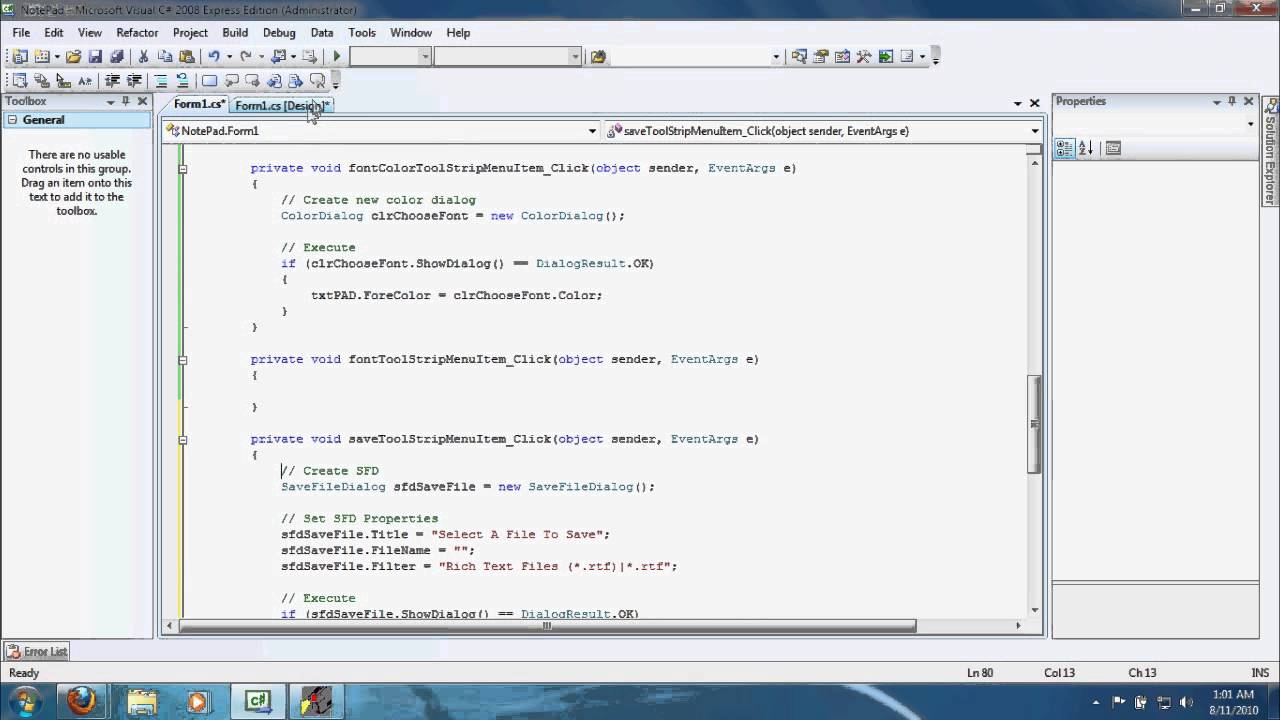Click the Uncomment selected lines icon
Viewport: 1280px width, 720px height.
pyautogui.click(x=182, y=81)
